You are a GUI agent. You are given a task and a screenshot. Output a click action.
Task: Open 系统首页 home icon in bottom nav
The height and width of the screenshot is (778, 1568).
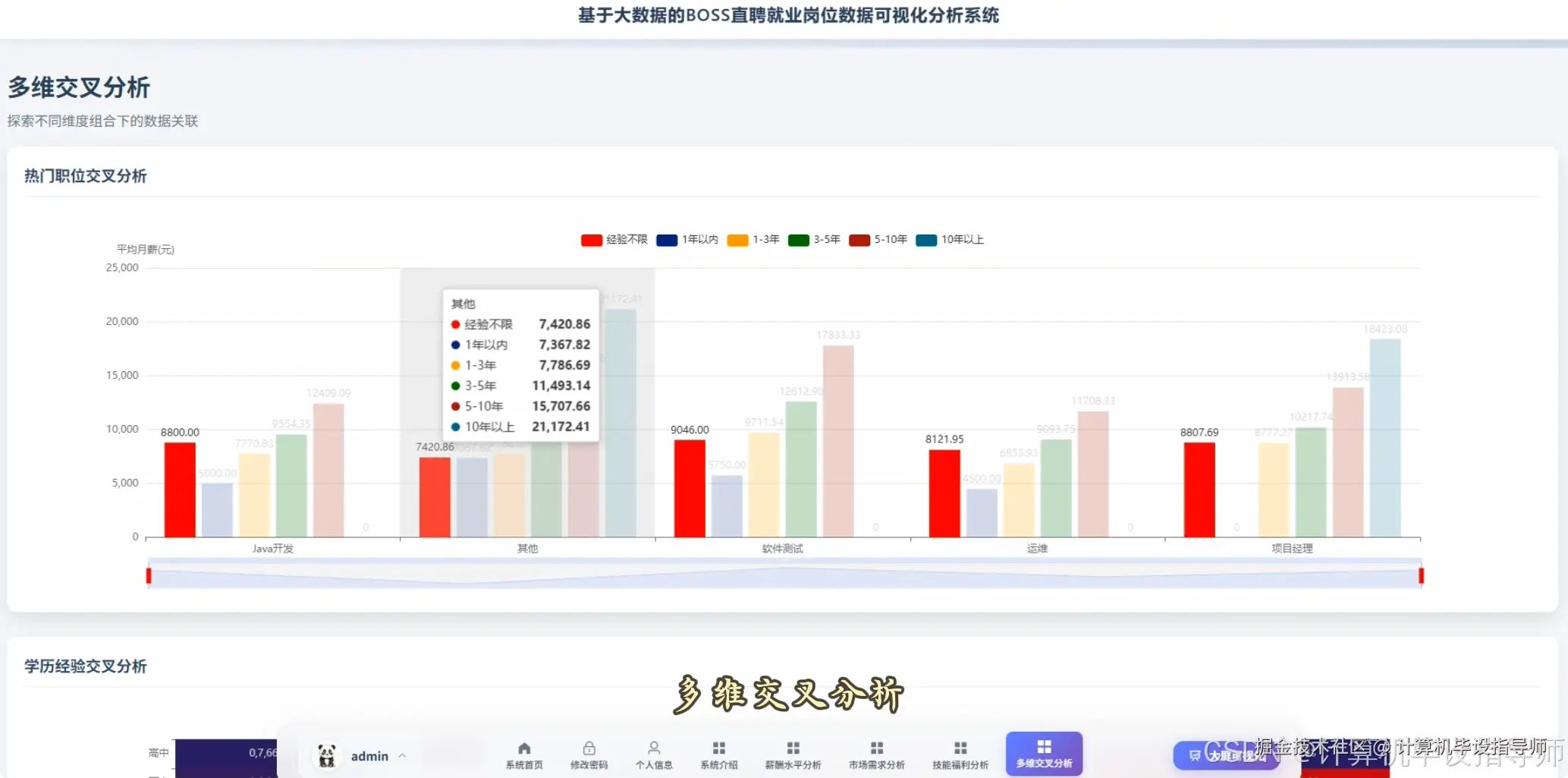tap(524, 748)
